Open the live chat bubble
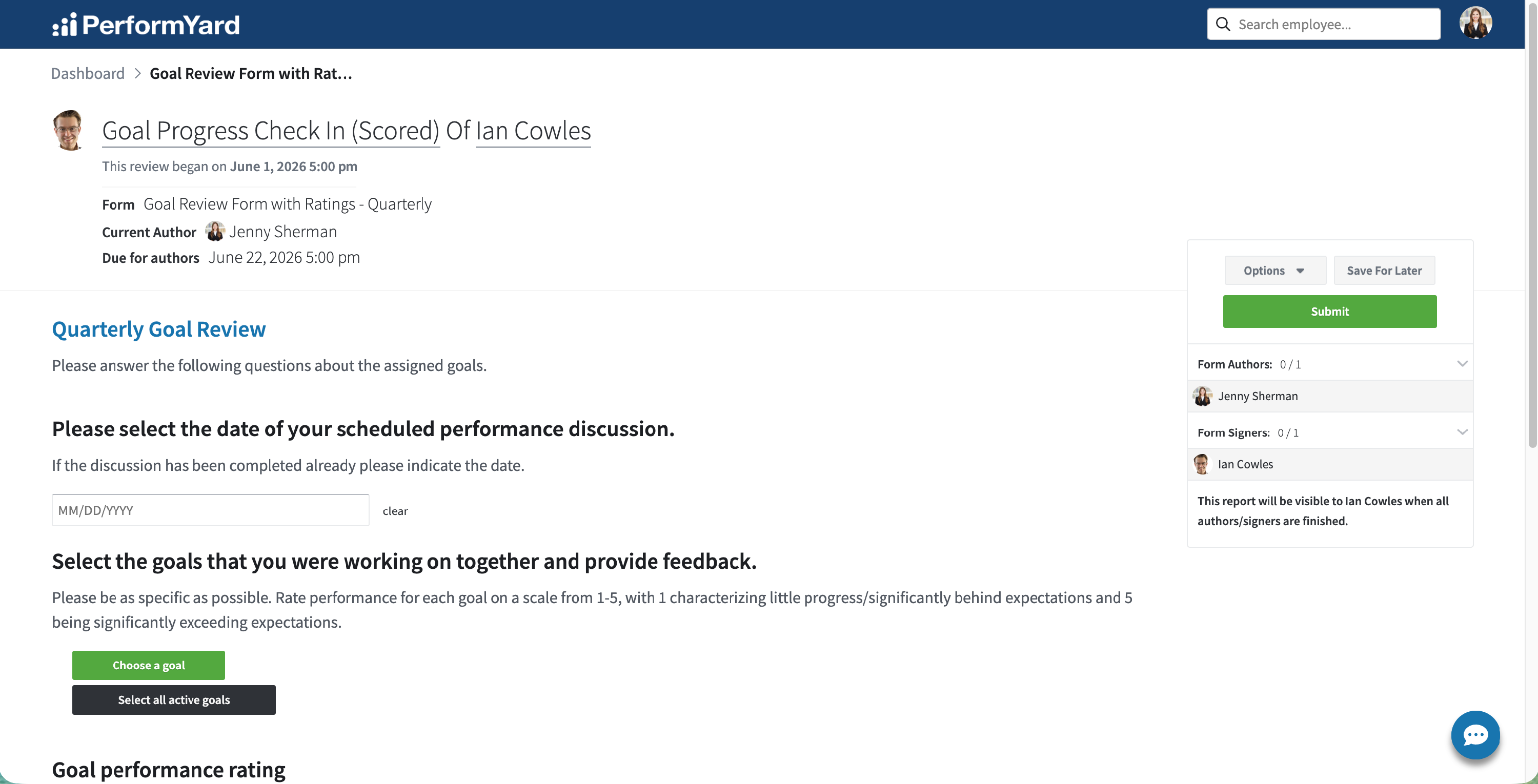The height and width of the screenshot is (784, 1538). (1475, 734)
